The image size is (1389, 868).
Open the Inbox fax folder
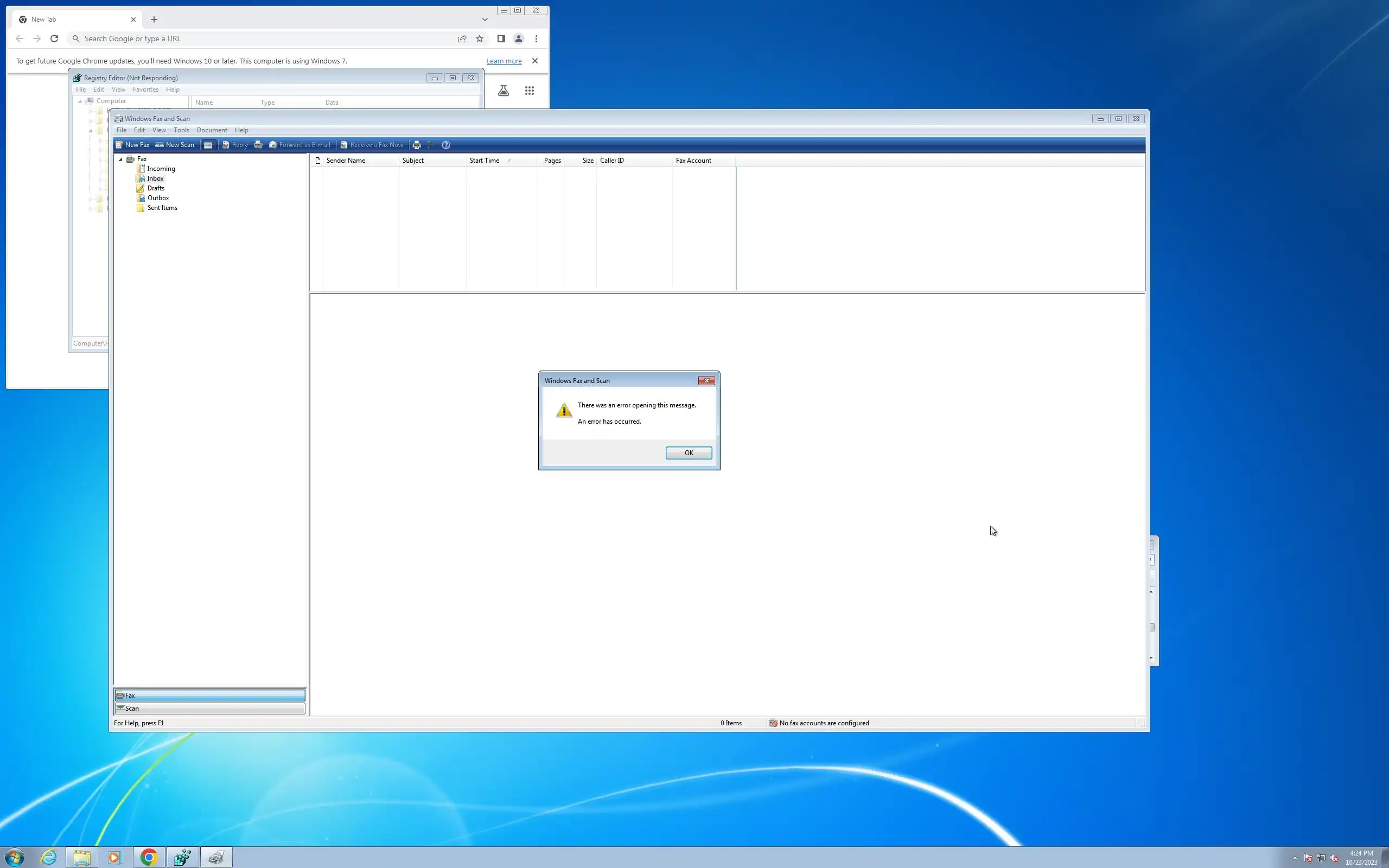(x=155, y=178)
